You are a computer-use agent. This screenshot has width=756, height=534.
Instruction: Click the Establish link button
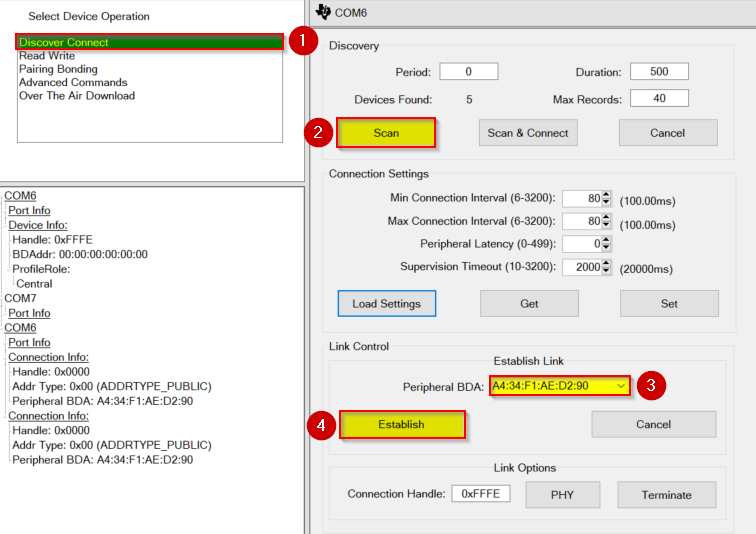point(402,425)
